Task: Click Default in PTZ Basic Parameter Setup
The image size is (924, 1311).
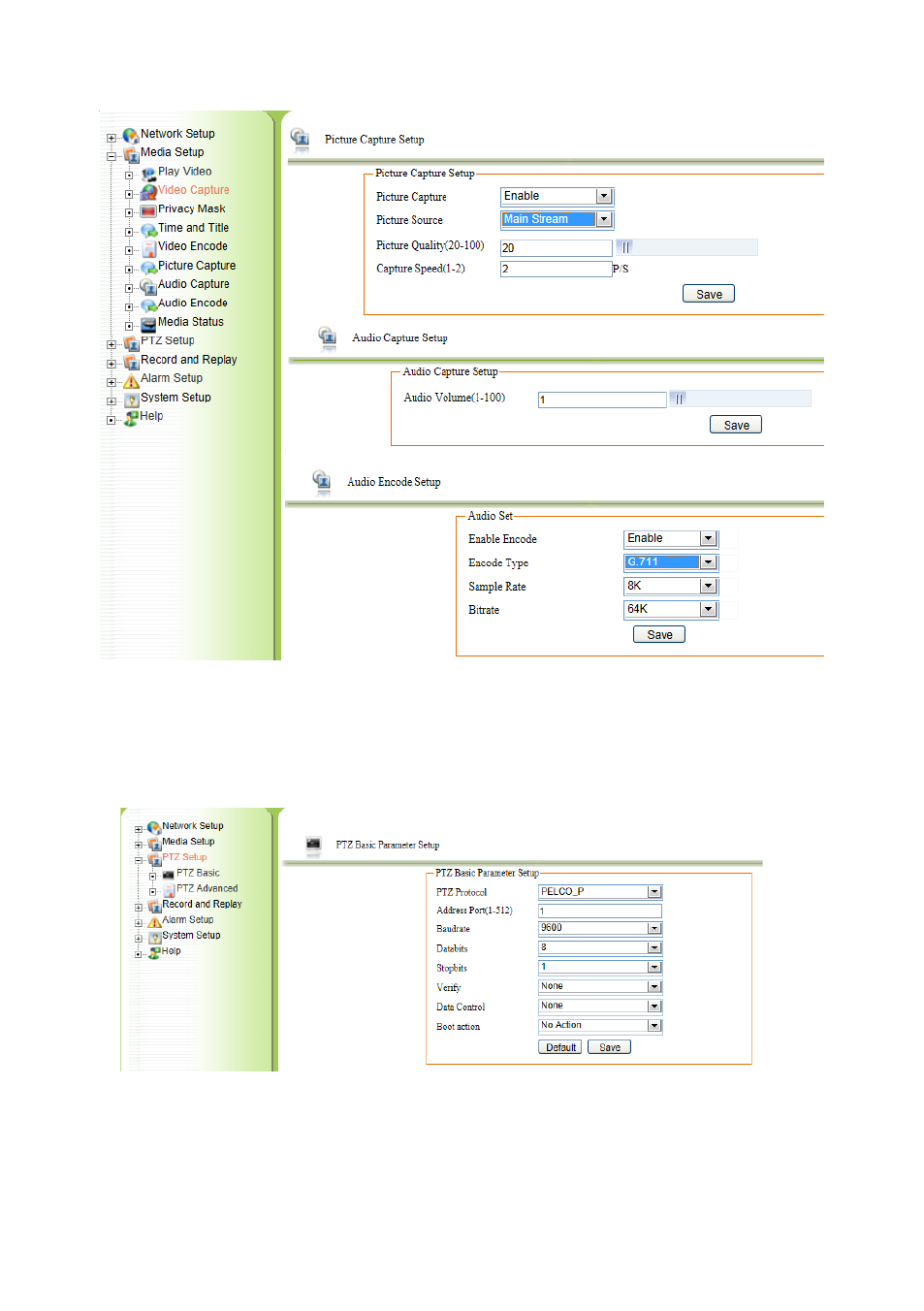Action: (560, 1047)
